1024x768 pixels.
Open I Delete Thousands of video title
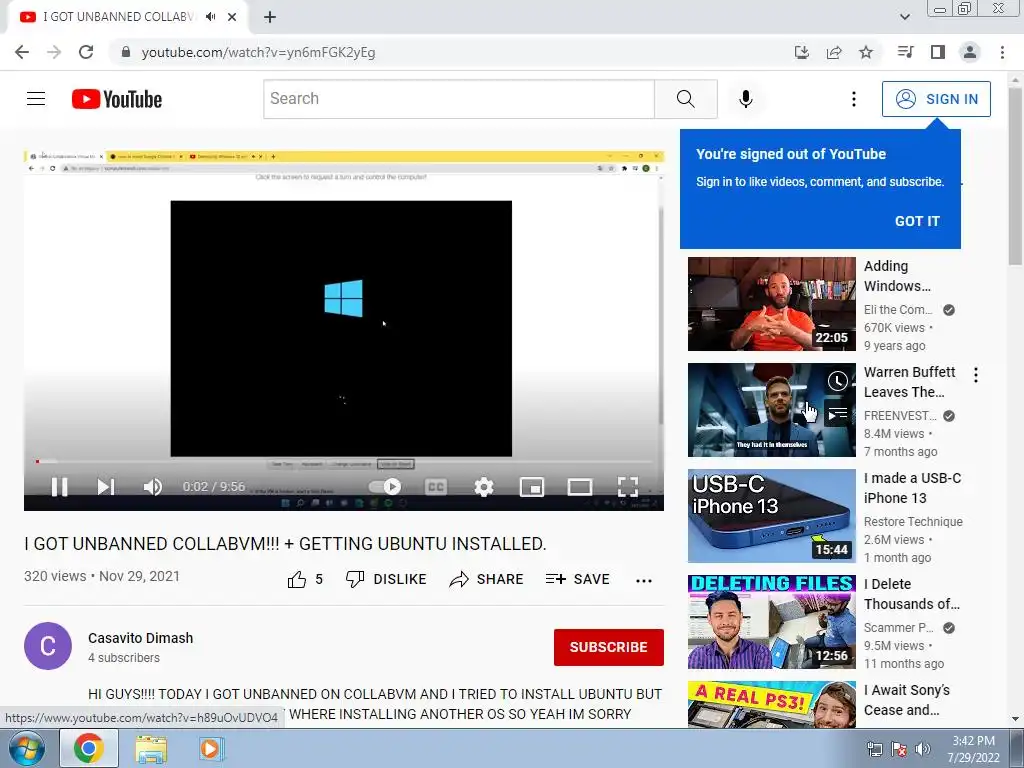coord(912,594)
